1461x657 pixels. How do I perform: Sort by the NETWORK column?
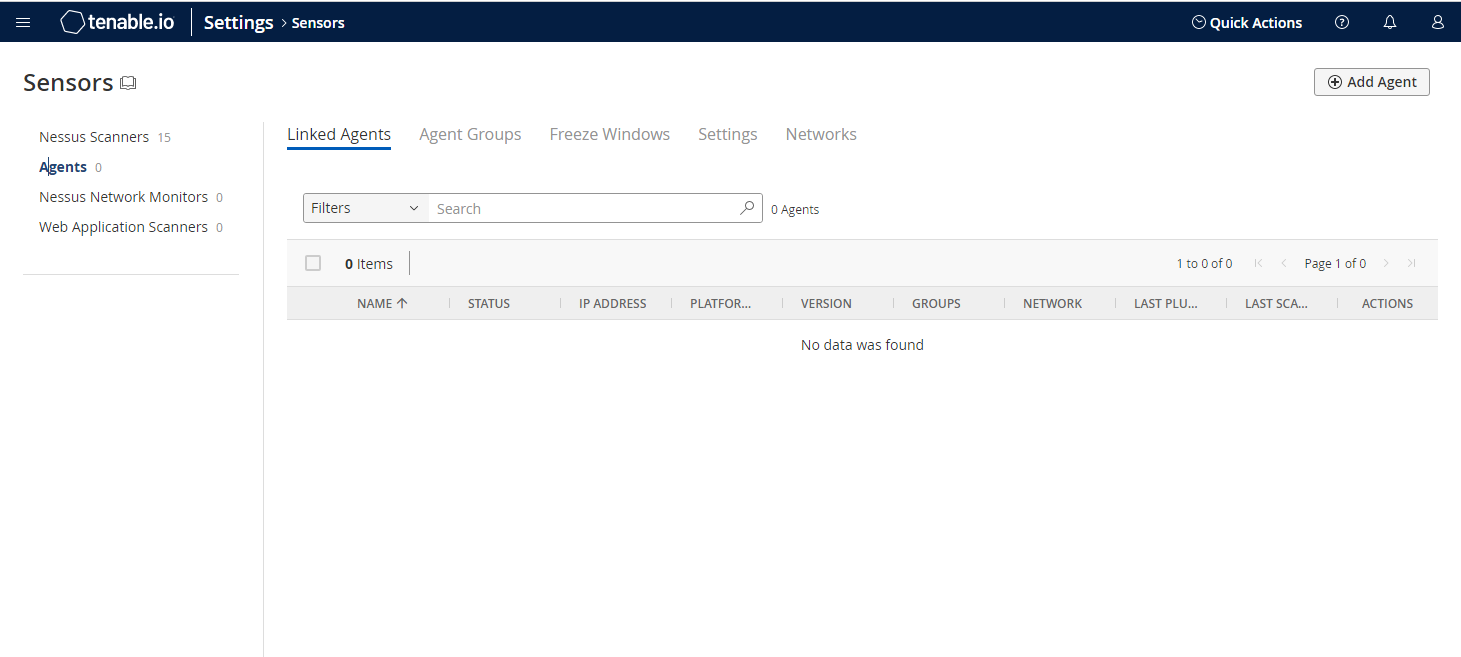point(1052,303)
